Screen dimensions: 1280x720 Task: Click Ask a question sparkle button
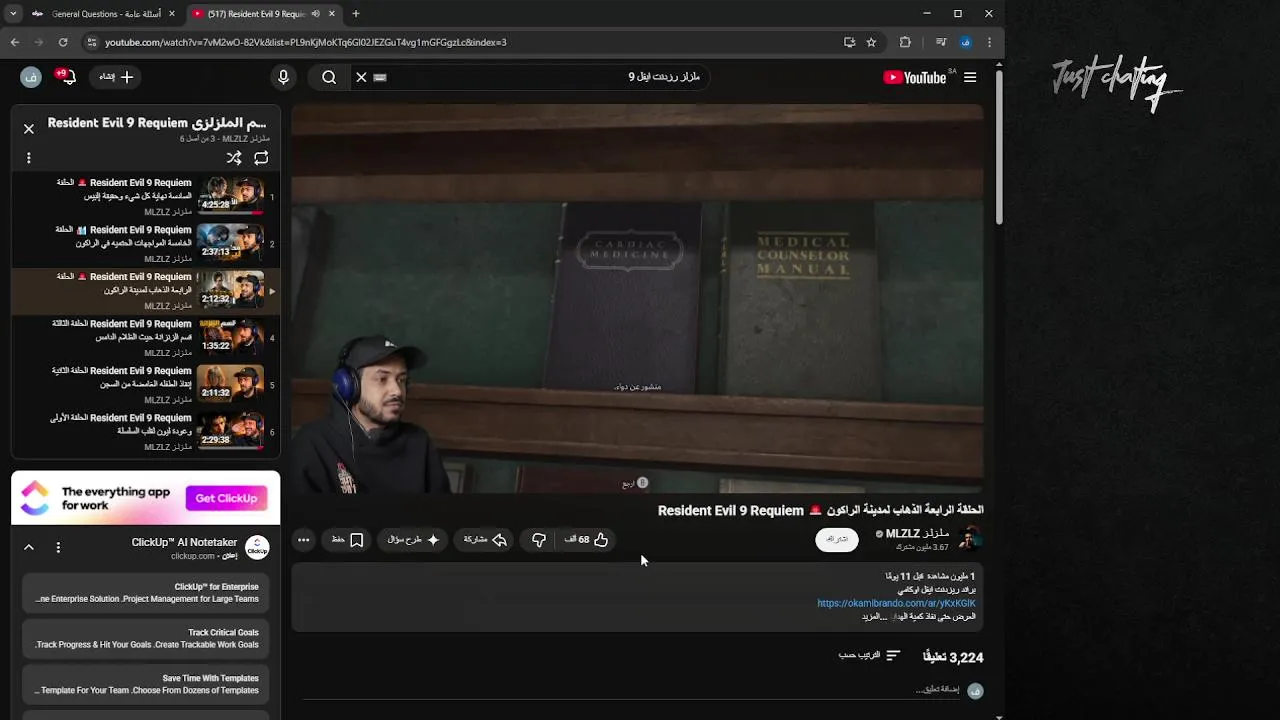[414, 540]
